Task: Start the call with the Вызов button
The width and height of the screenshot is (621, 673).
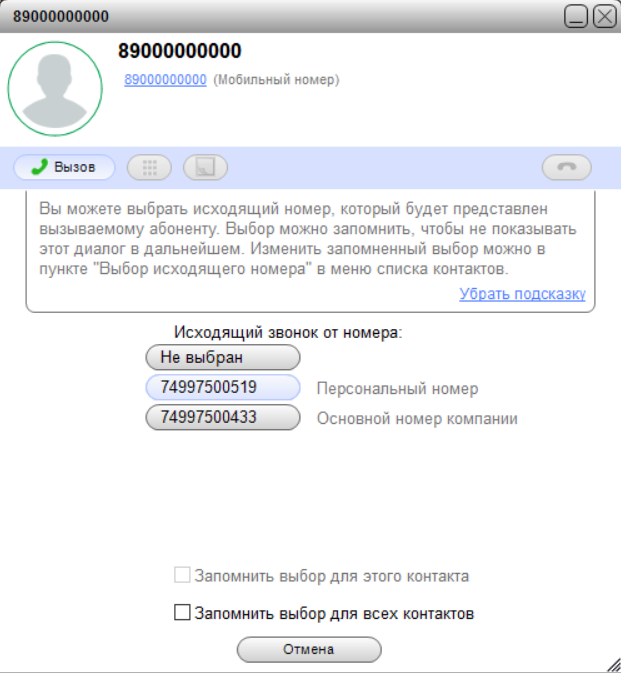Action: pyautogui.click(x=64, y=167)
